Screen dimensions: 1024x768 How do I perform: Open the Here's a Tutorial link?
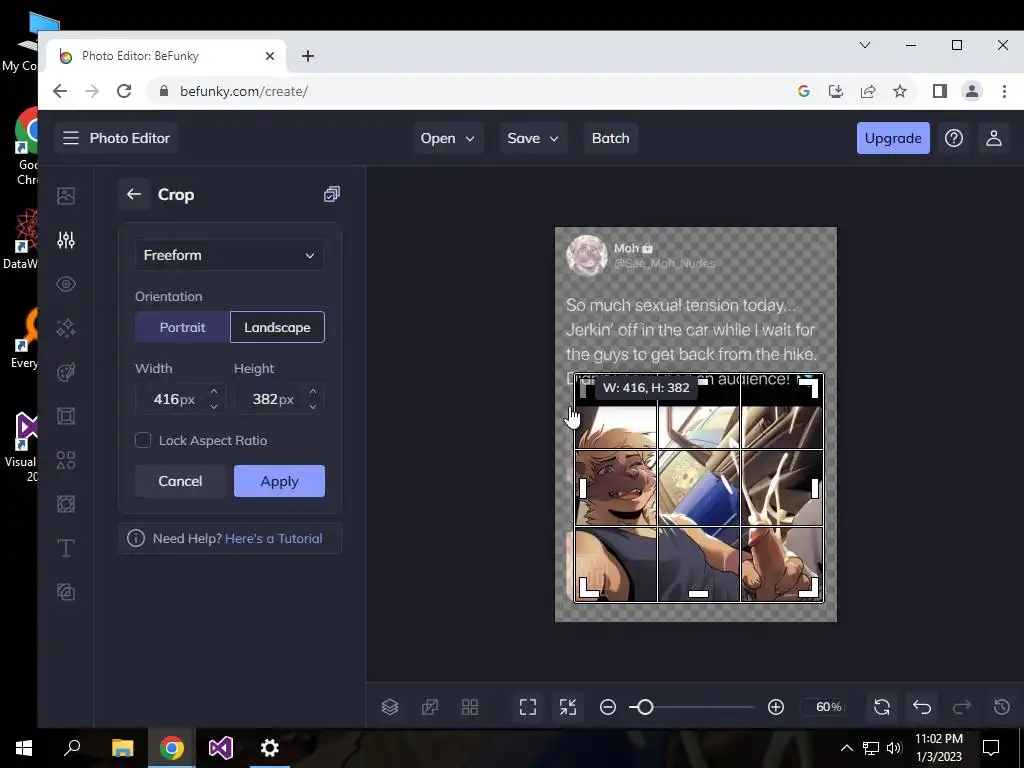(274, 539)
